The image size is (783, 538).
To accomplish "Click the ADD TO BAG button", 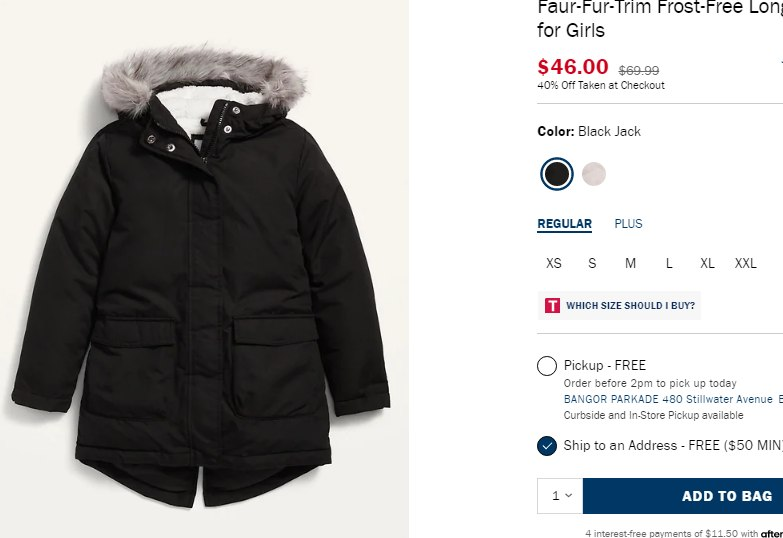I will pos(683,496).
